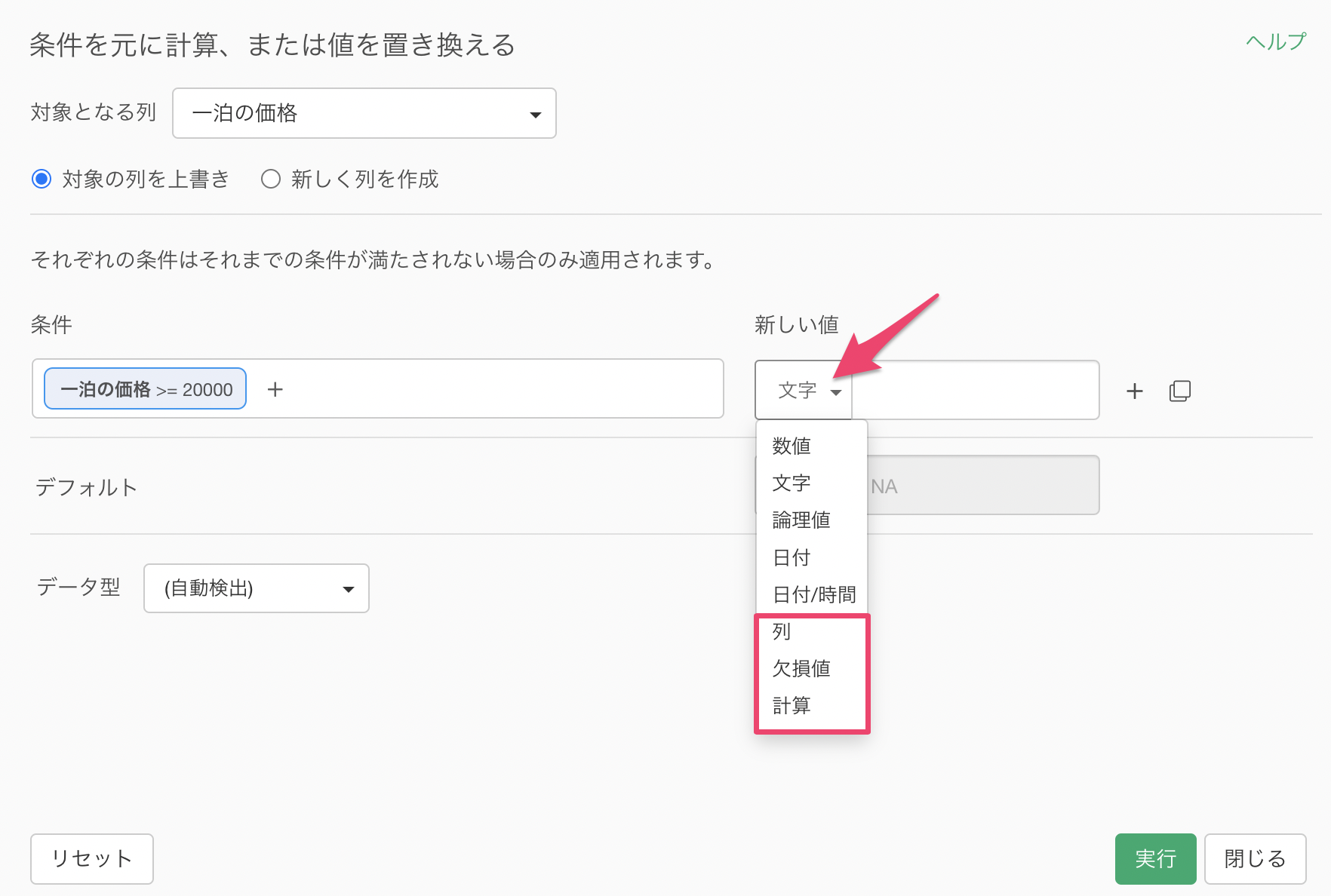Click the plus icon to add new value row
This screenshot has width=1331, height=896.
[x=1134, y=391]
